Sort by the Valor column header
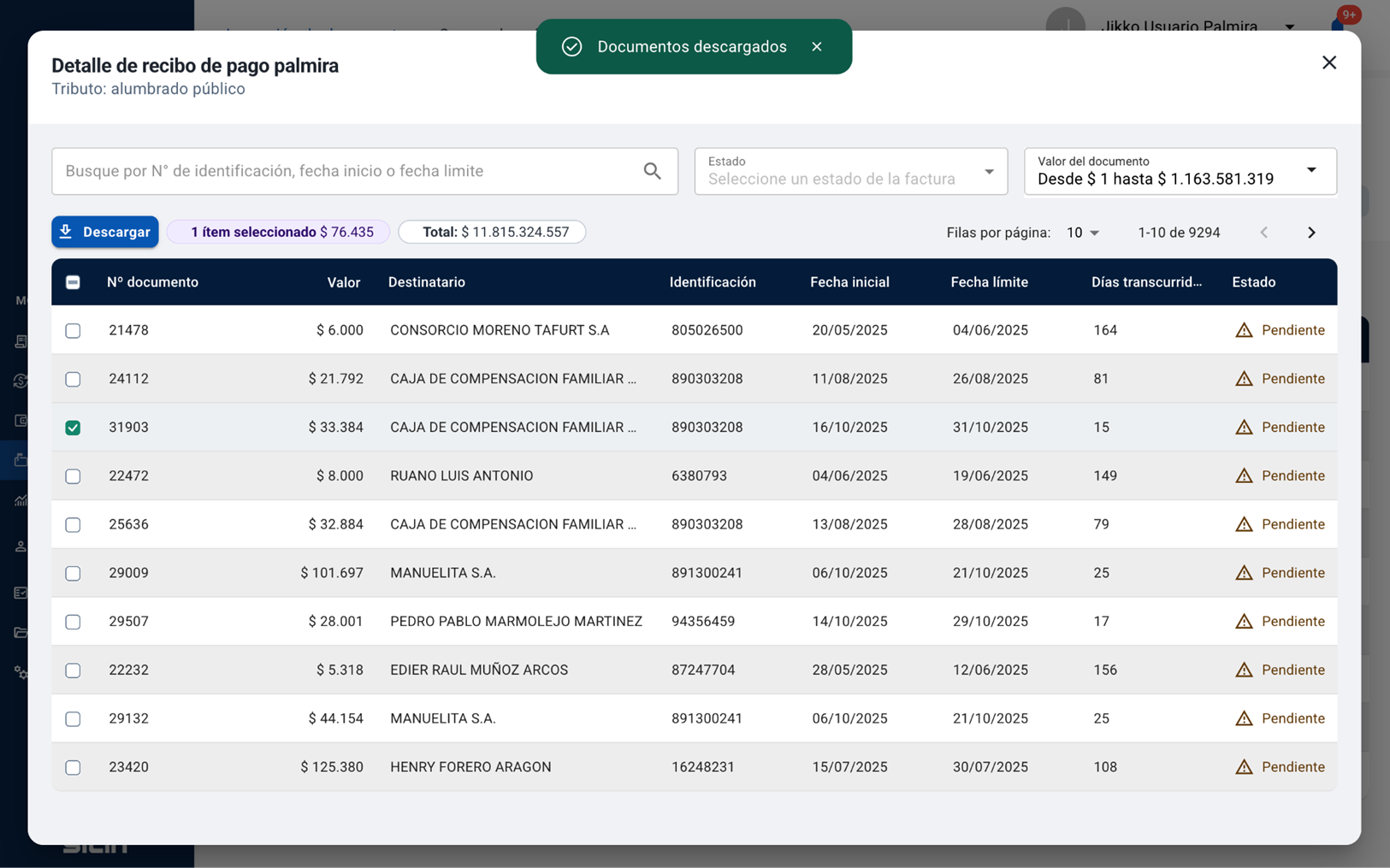The width and height of the screenshot is (1390, 868). (343, 282)
